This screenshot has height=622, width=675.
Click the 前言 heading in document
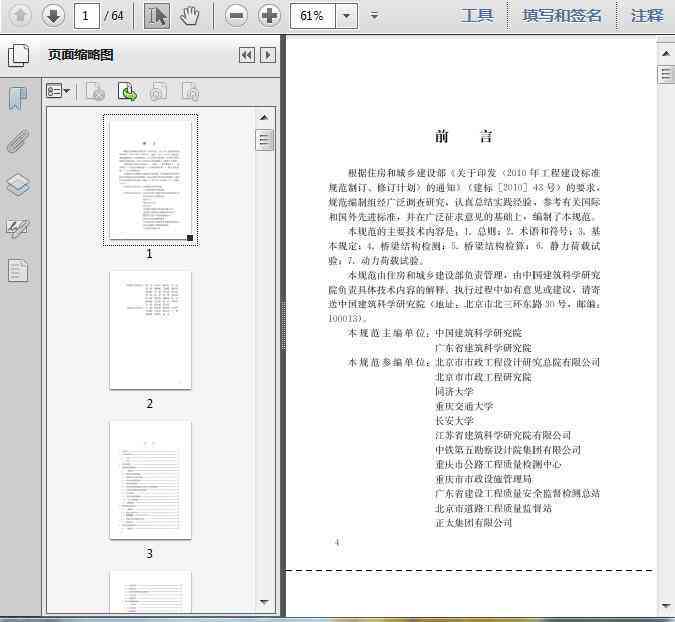463,136
